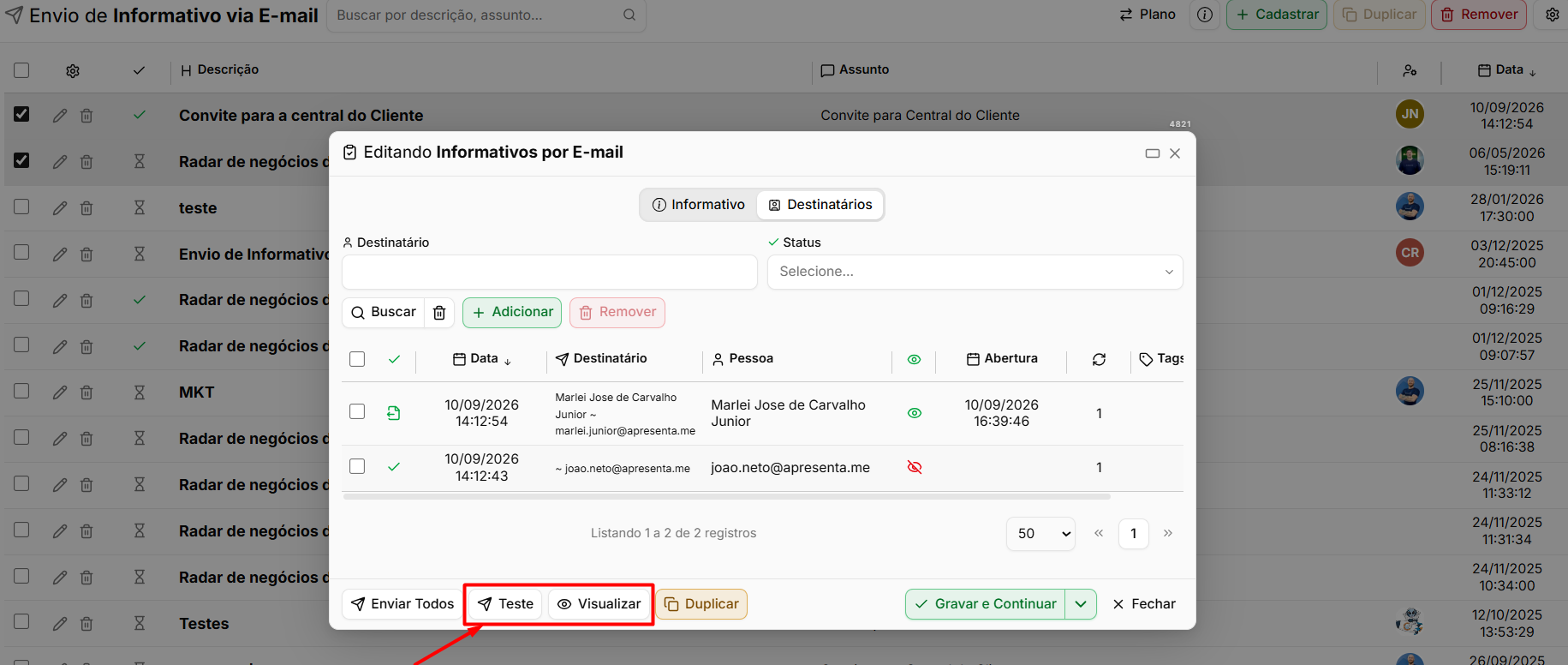This screenshot has width=1568, height=665.
Task: Go to next page with the double-chevron arrow
Action: 1167,533
